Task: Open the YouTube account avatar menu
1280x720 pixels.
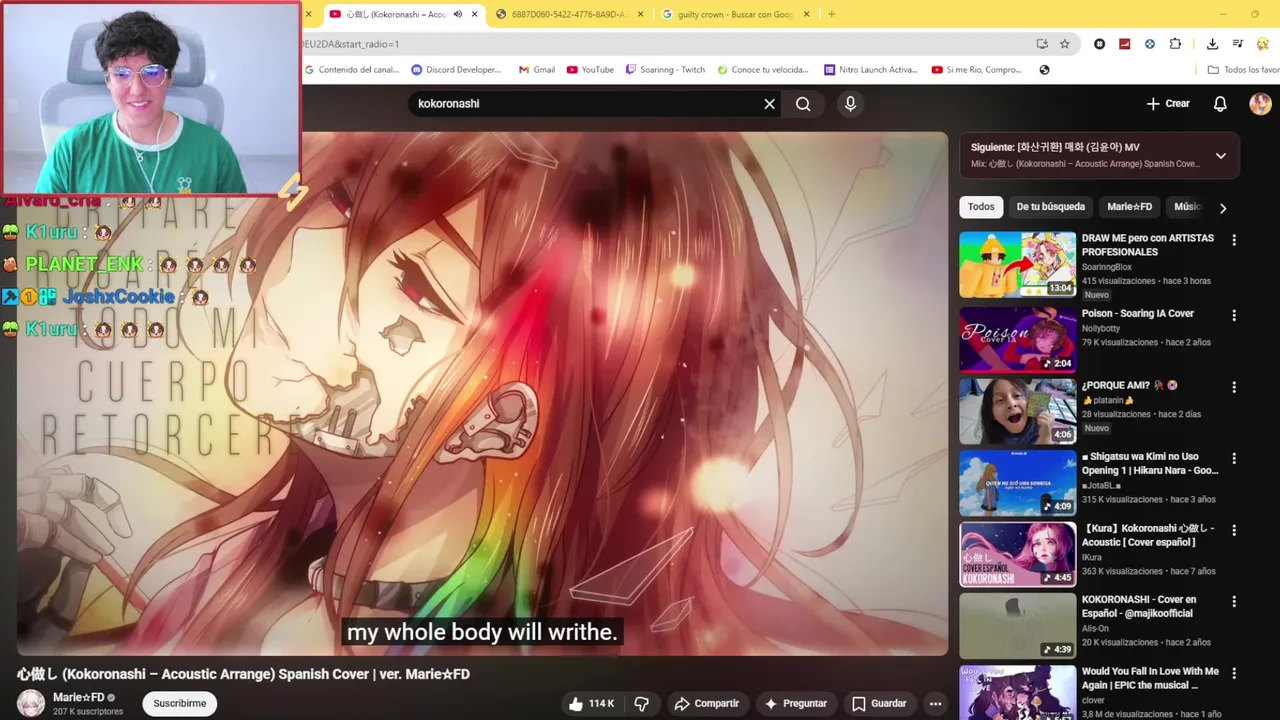Action: click(1260, 104)
